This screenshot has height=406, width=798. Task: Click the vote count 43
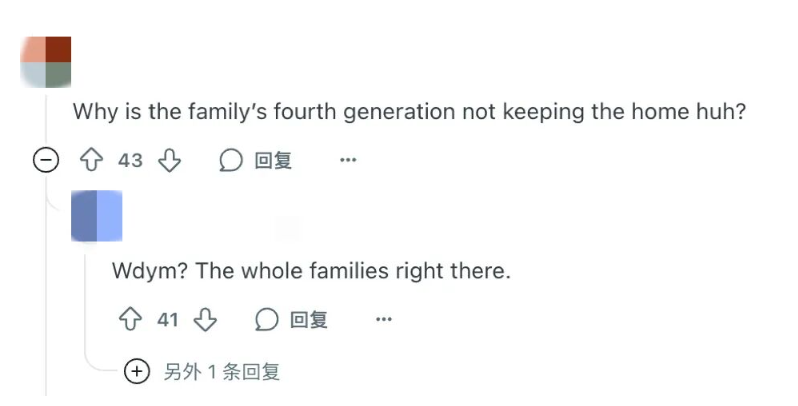[131, 160]
